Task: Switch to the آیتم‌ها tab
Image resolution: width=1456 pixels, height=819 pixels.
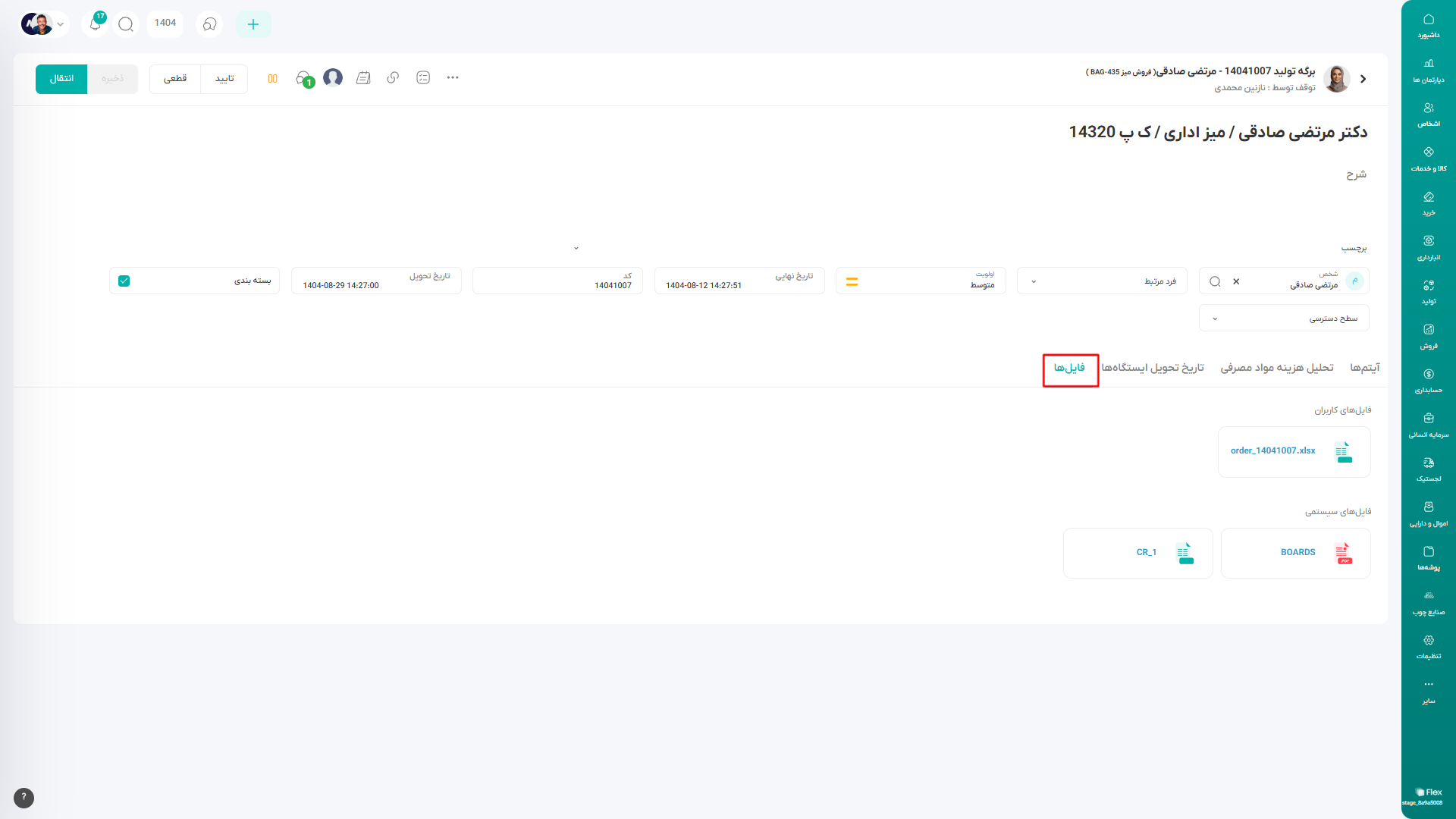Action: click(1364, 368)
